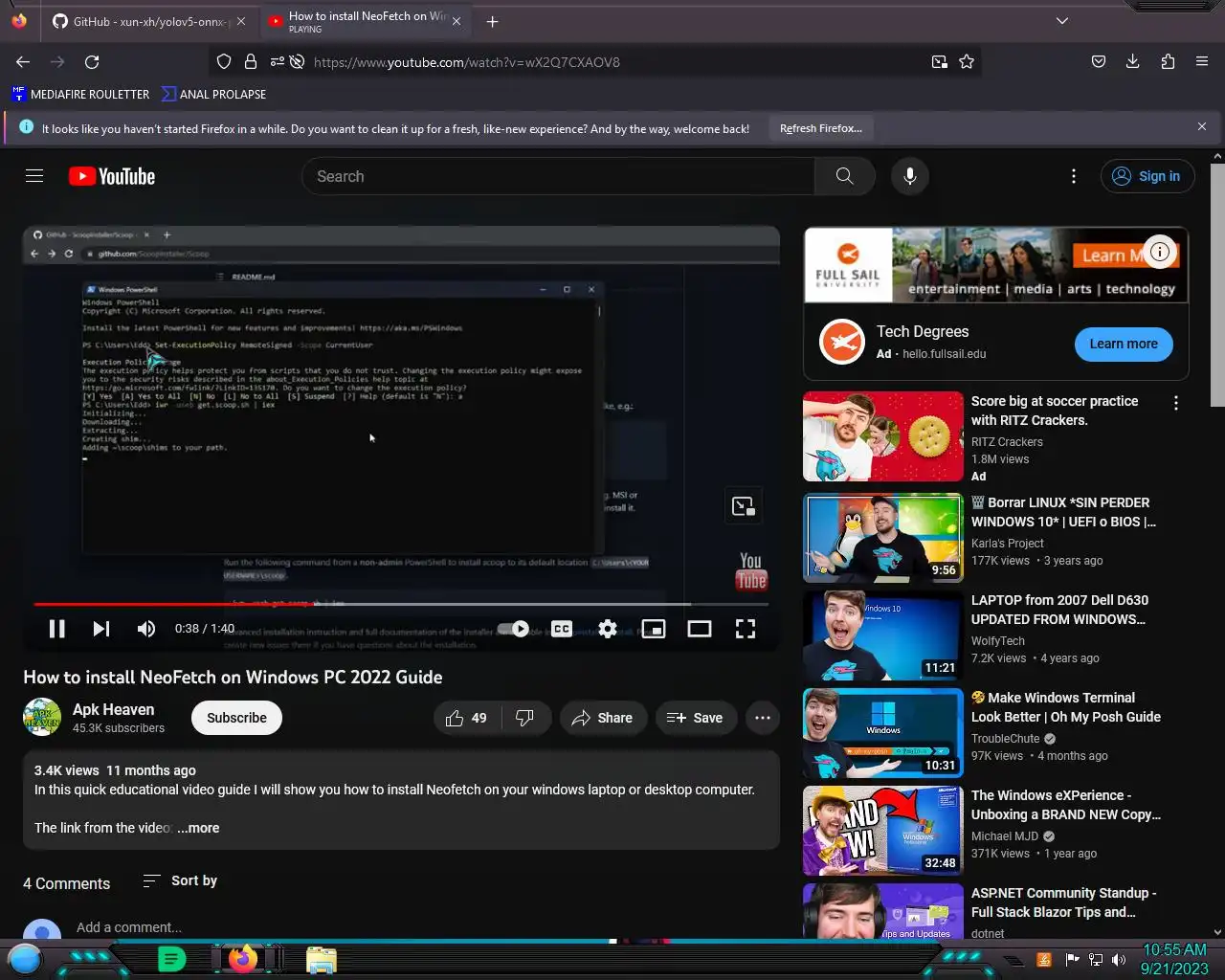Share the video
Image resolution: width=1225 pixels, height=980 pixels.
point(603,718)
